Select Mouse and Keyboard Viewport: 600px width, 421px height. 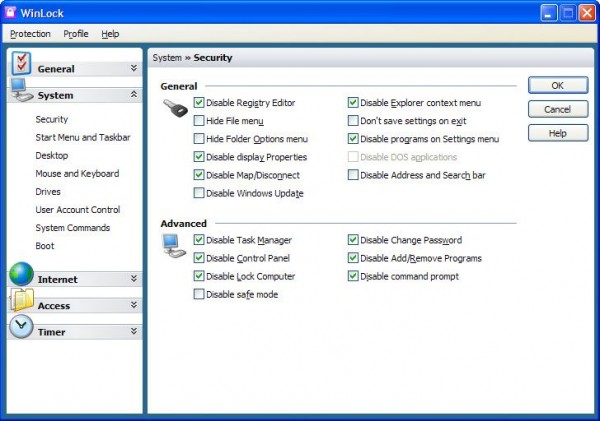(x=77, y=173)
